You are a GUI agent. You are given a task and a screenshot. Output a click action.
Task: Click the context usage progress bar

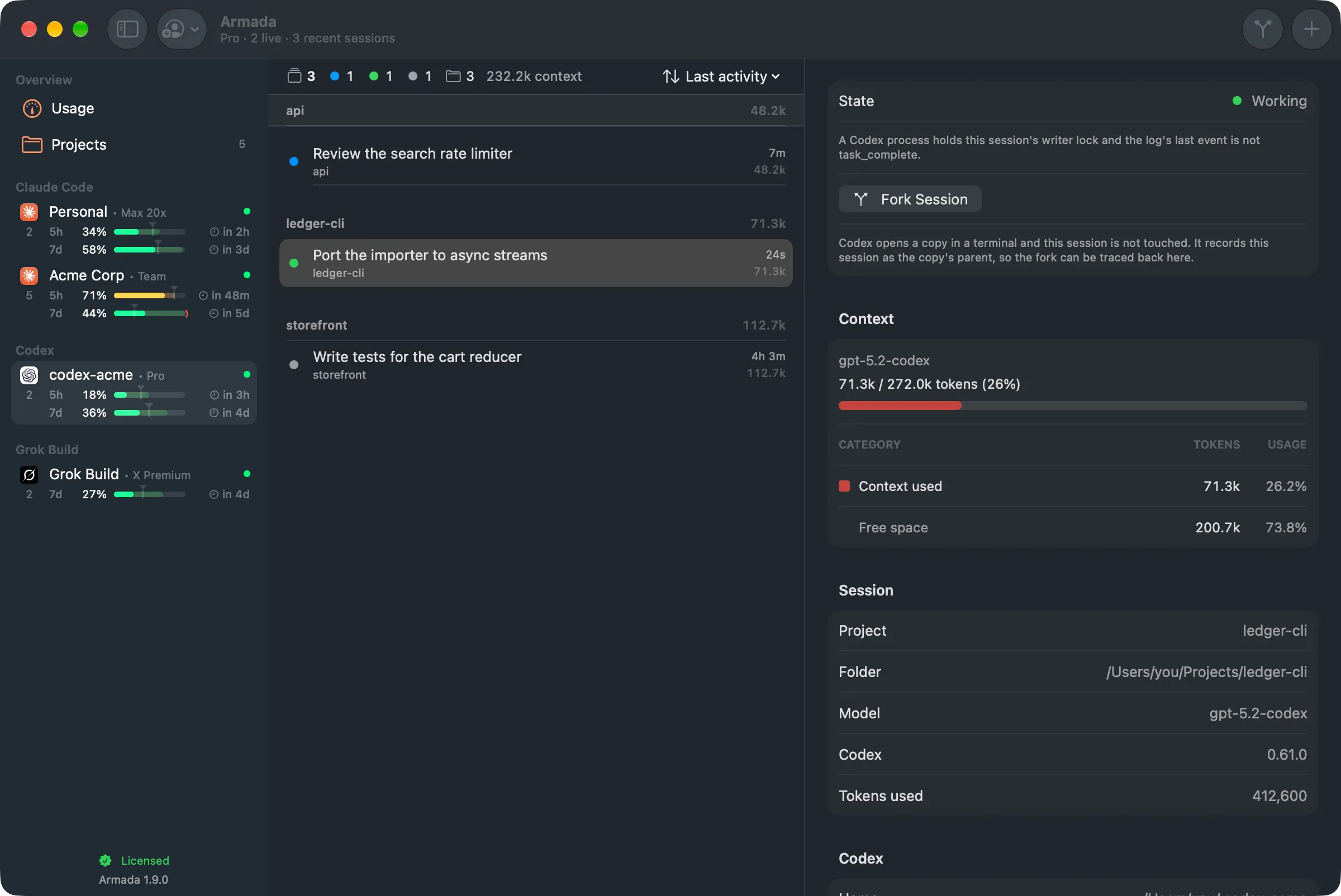coord(1072,406)
